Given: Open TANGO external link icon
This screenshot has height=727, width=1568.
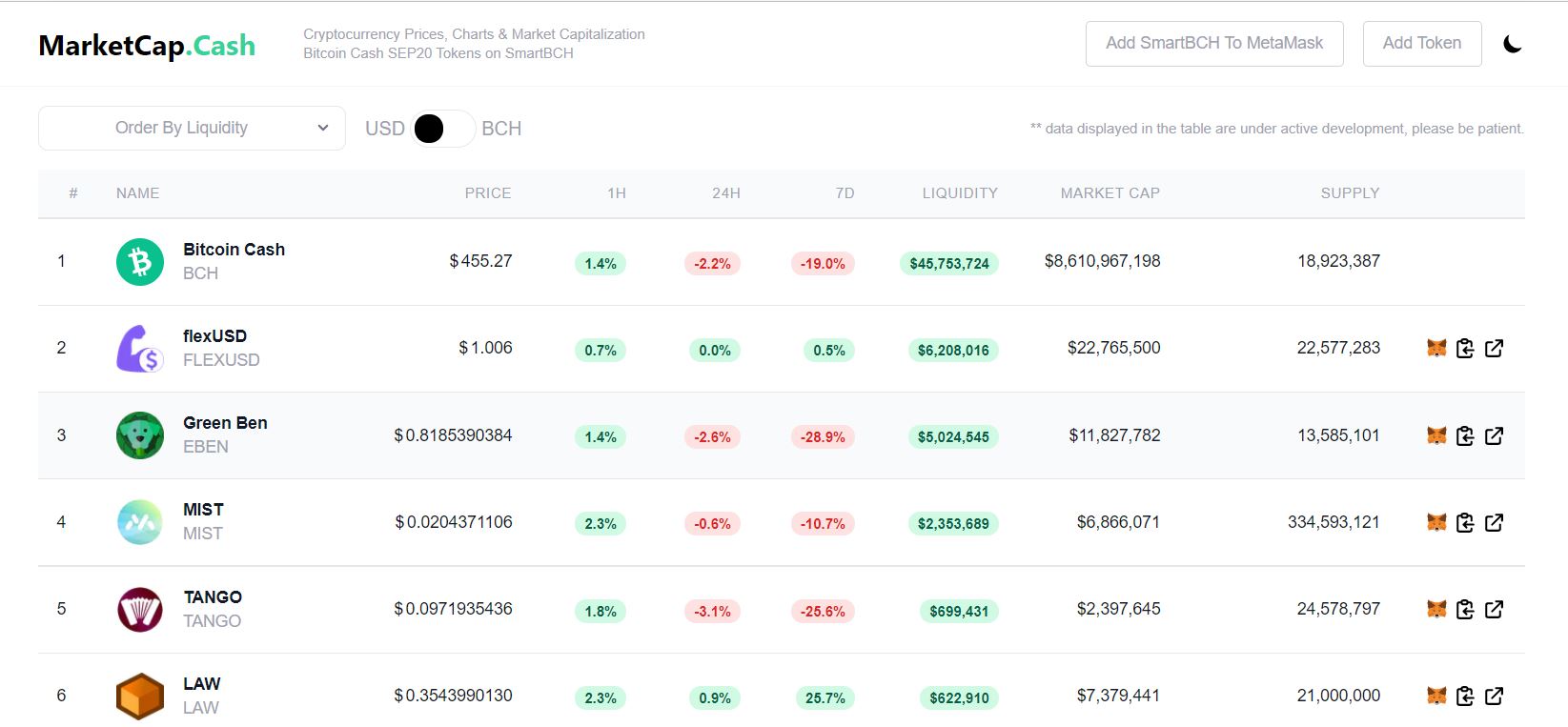Looking at the screenshot, I should tap(1495, 609).
